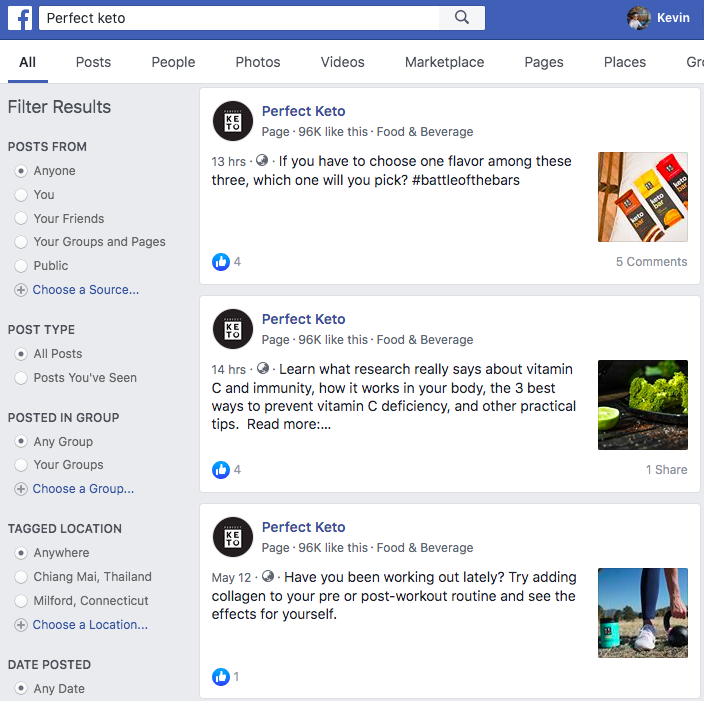Open Choose a Group link
The width and height of the screenshot is (704, 701).
click(x=83, y=489)
